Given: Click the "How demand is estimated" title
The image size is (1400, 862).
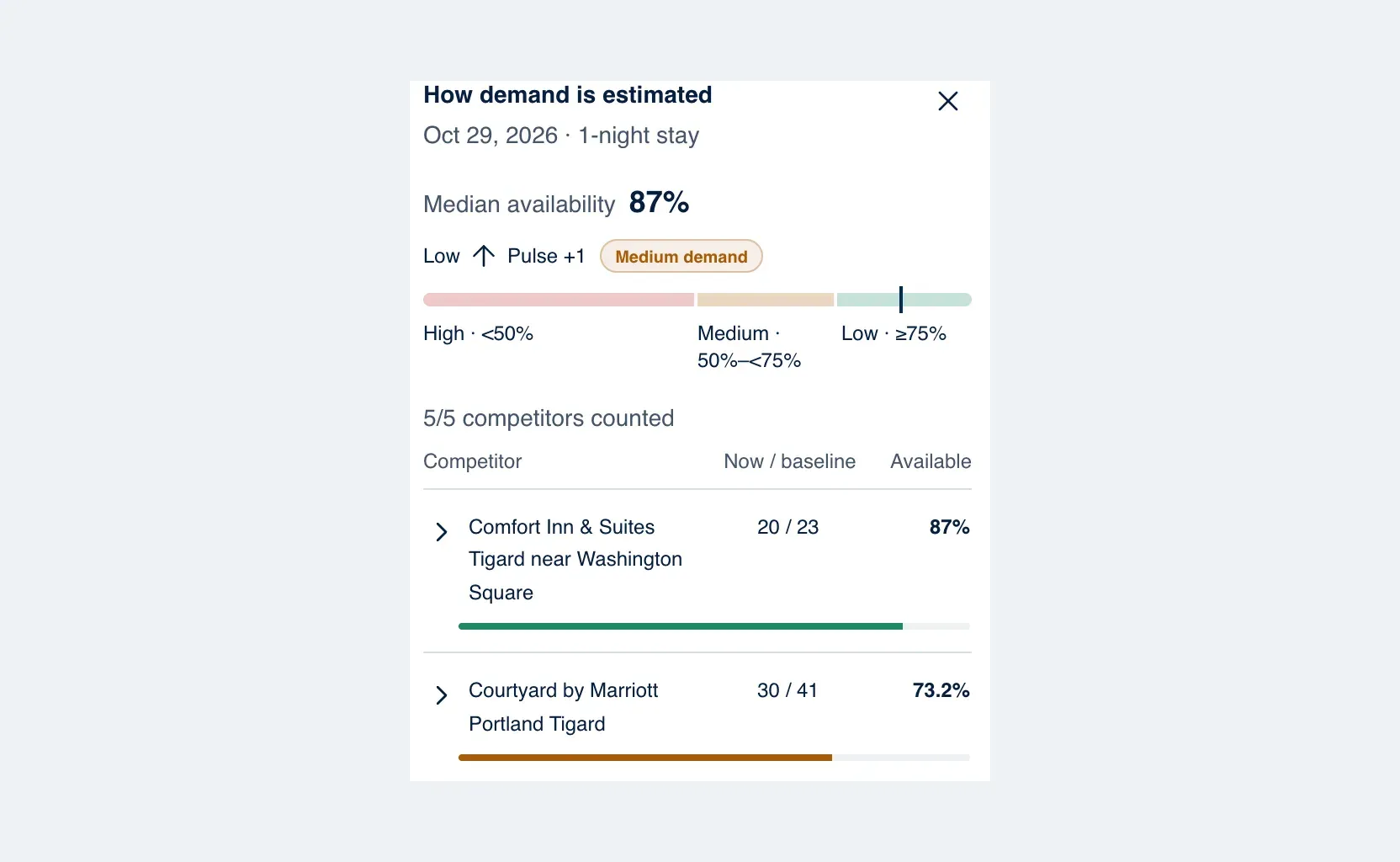Looking at the screenshot, I should (568, 95).
